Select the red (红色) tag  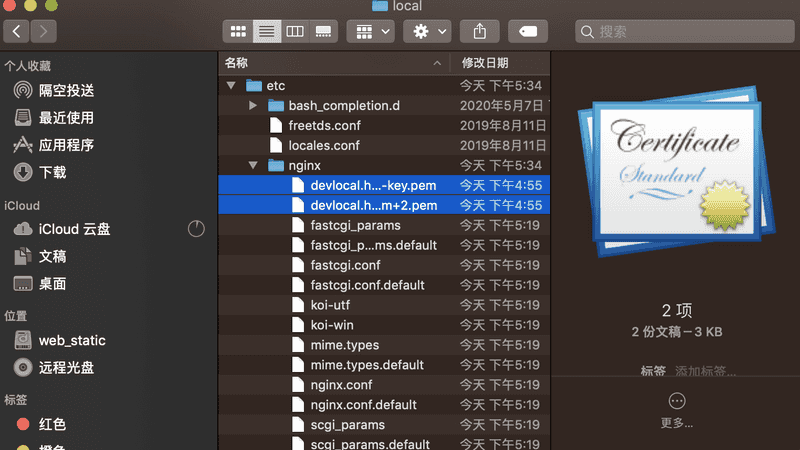coord(52,424)
